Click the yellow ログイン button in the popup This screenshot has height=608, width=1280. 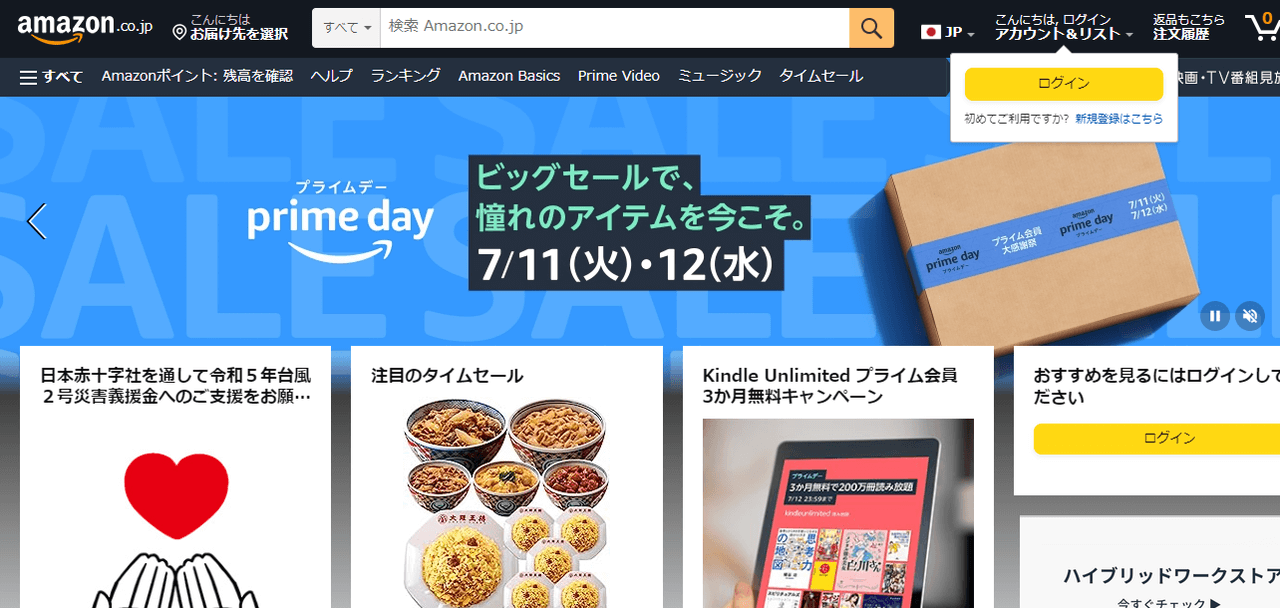point(1064,84)
